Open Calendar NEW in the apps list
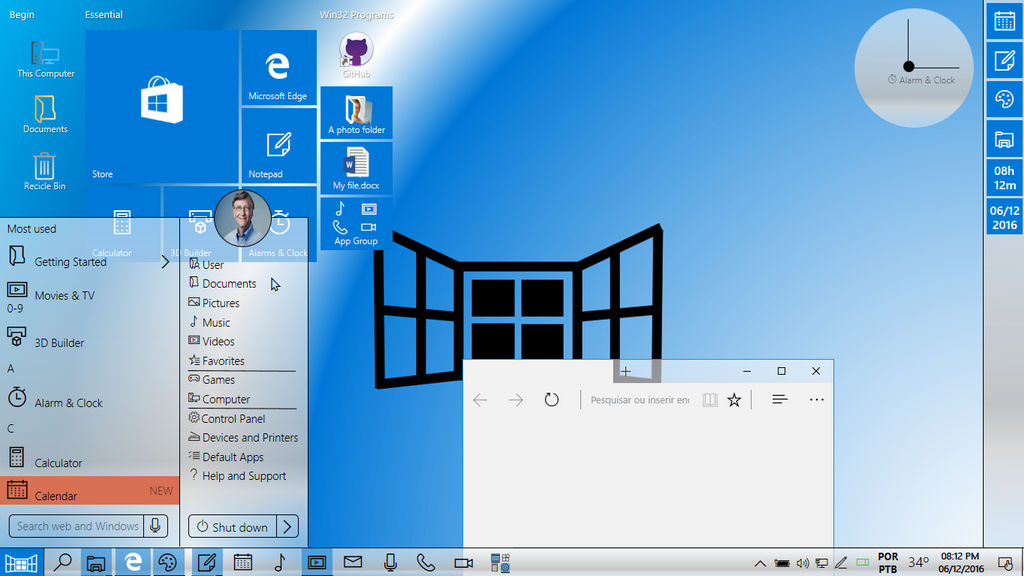This screenshot has height=576, width=1024. (x=89, y=490)
